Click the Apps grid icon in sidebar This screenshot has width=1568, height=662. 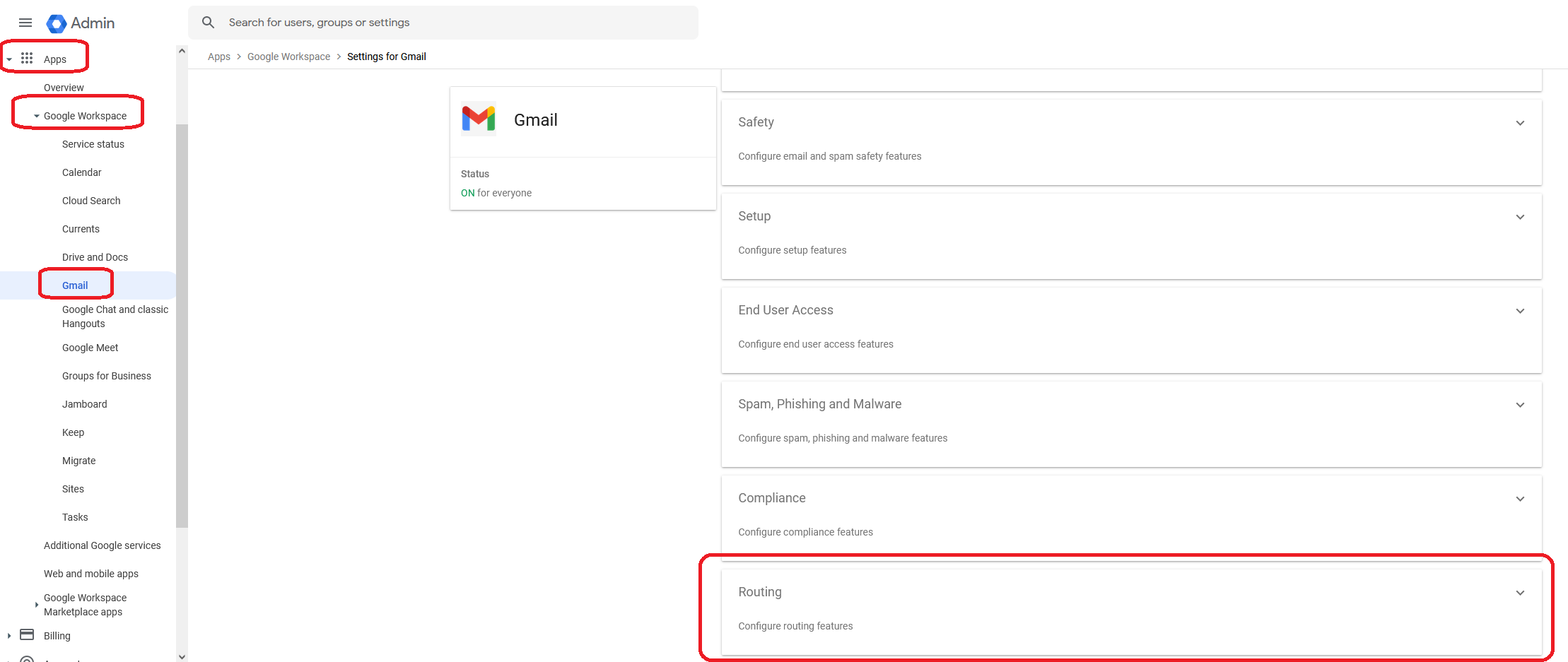27,58
